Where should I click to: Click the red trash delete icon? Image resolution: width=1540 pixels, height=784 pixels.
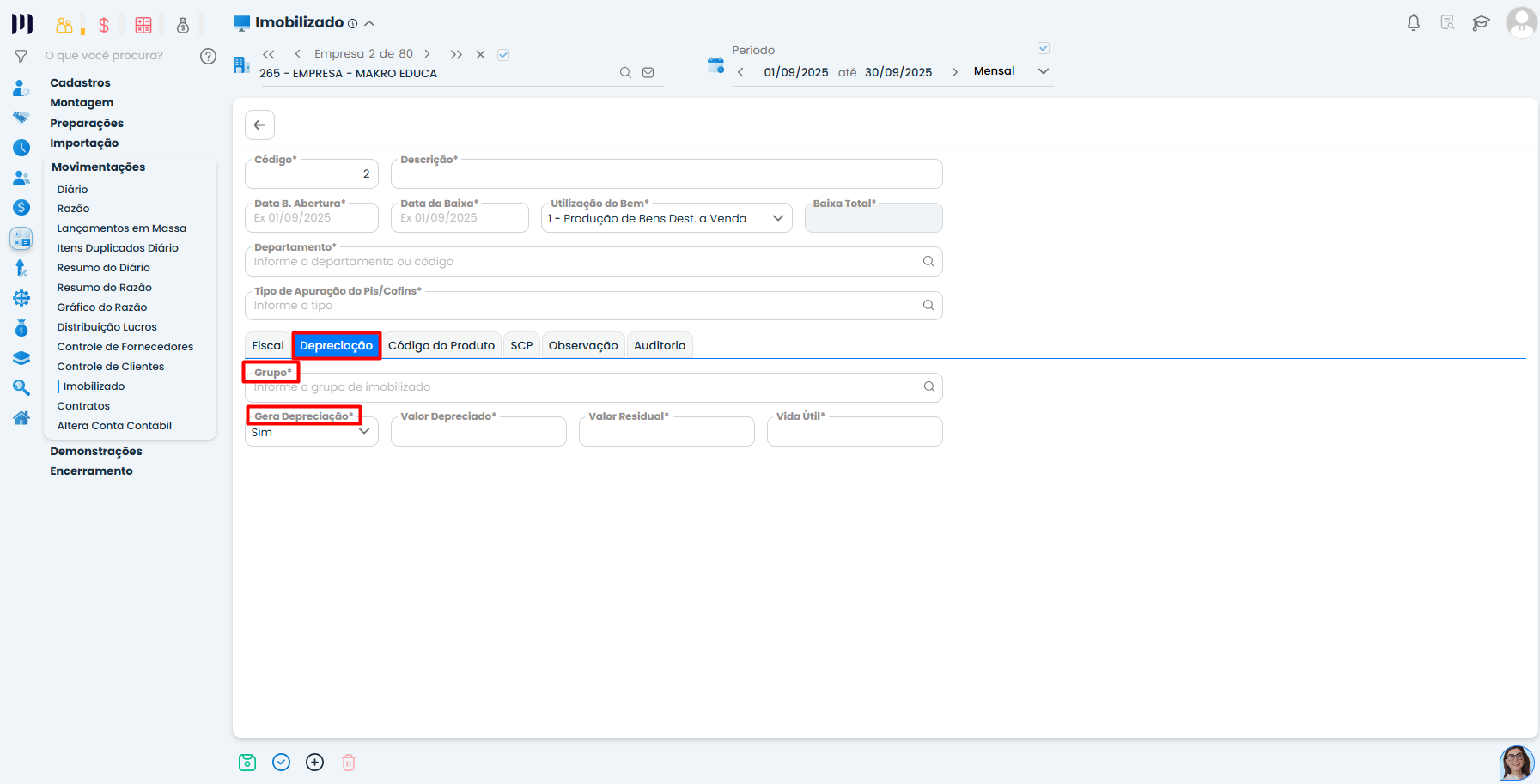tap(349, 762)
